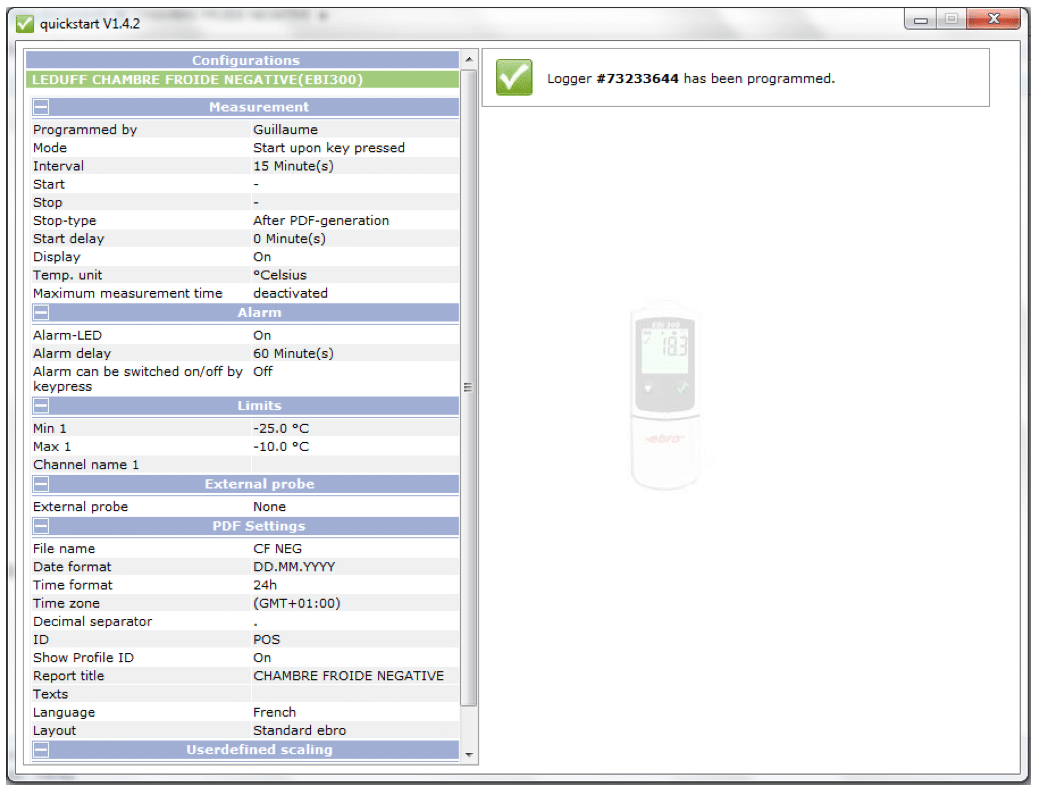
Task: Collapse the Alarm section
Action: point(42,313)
